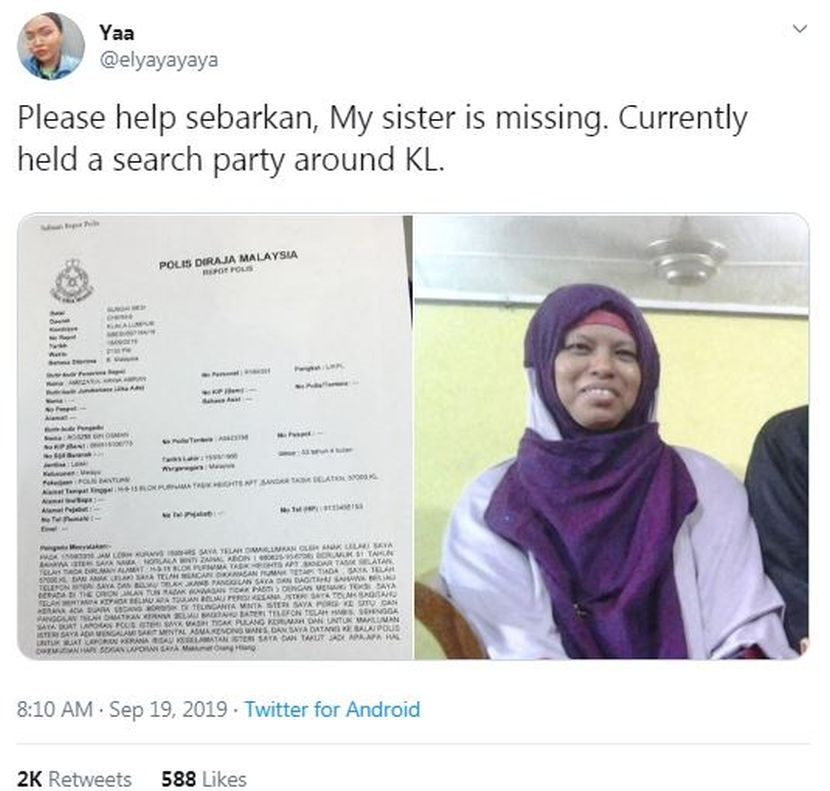Open the photo of woman in purple hijab

(x=611, y=437)
